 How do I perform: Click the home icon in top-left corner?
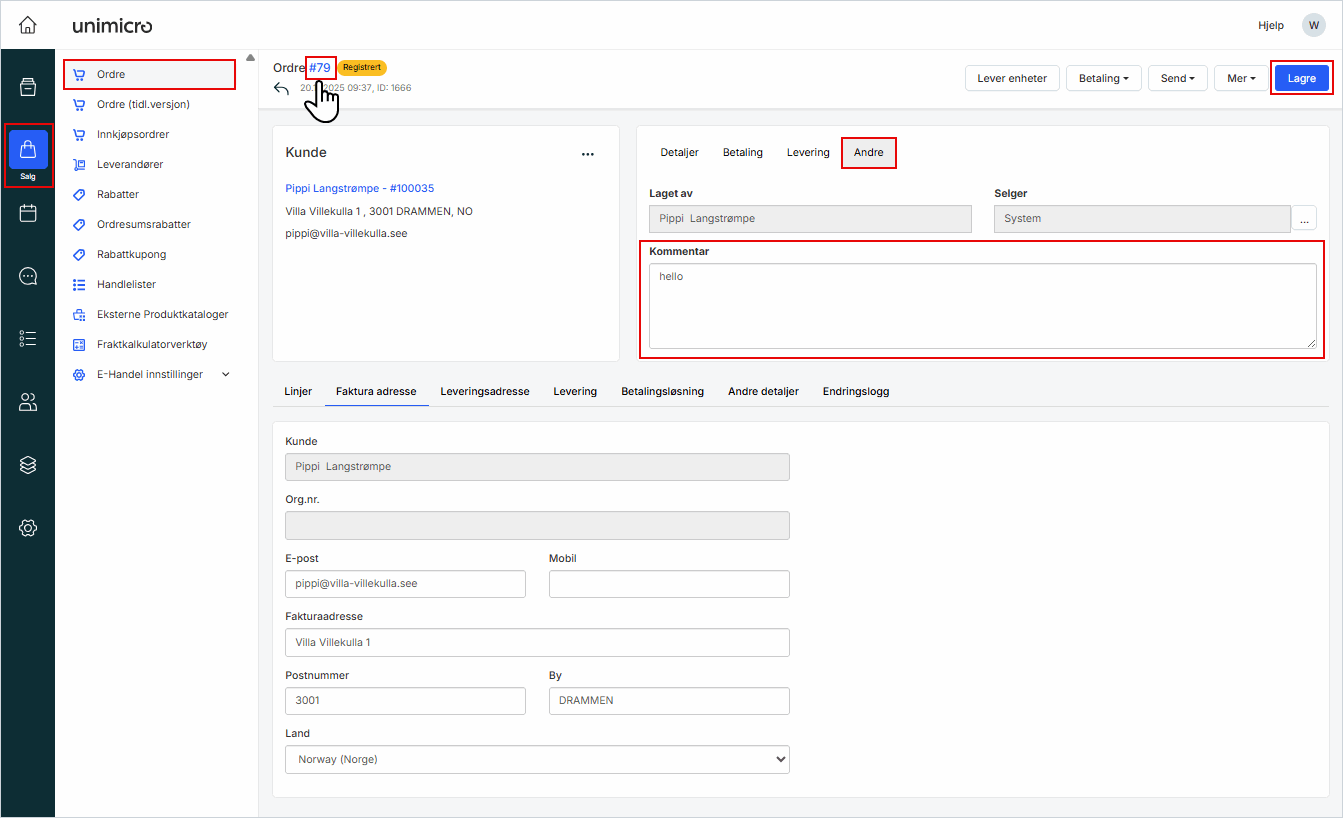click(28, 25)
